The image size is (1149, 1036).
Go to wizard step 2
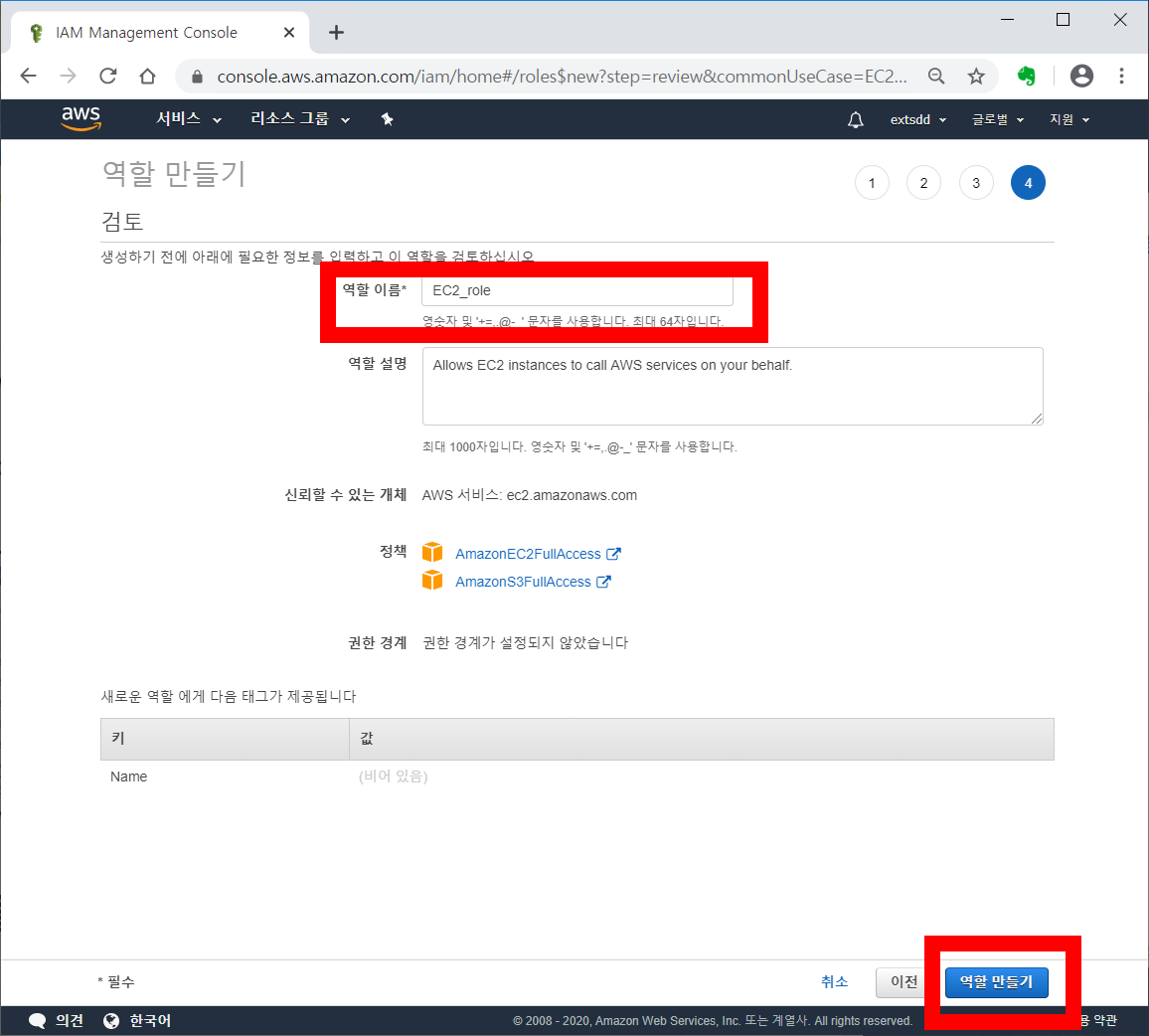tap(924, 183)
